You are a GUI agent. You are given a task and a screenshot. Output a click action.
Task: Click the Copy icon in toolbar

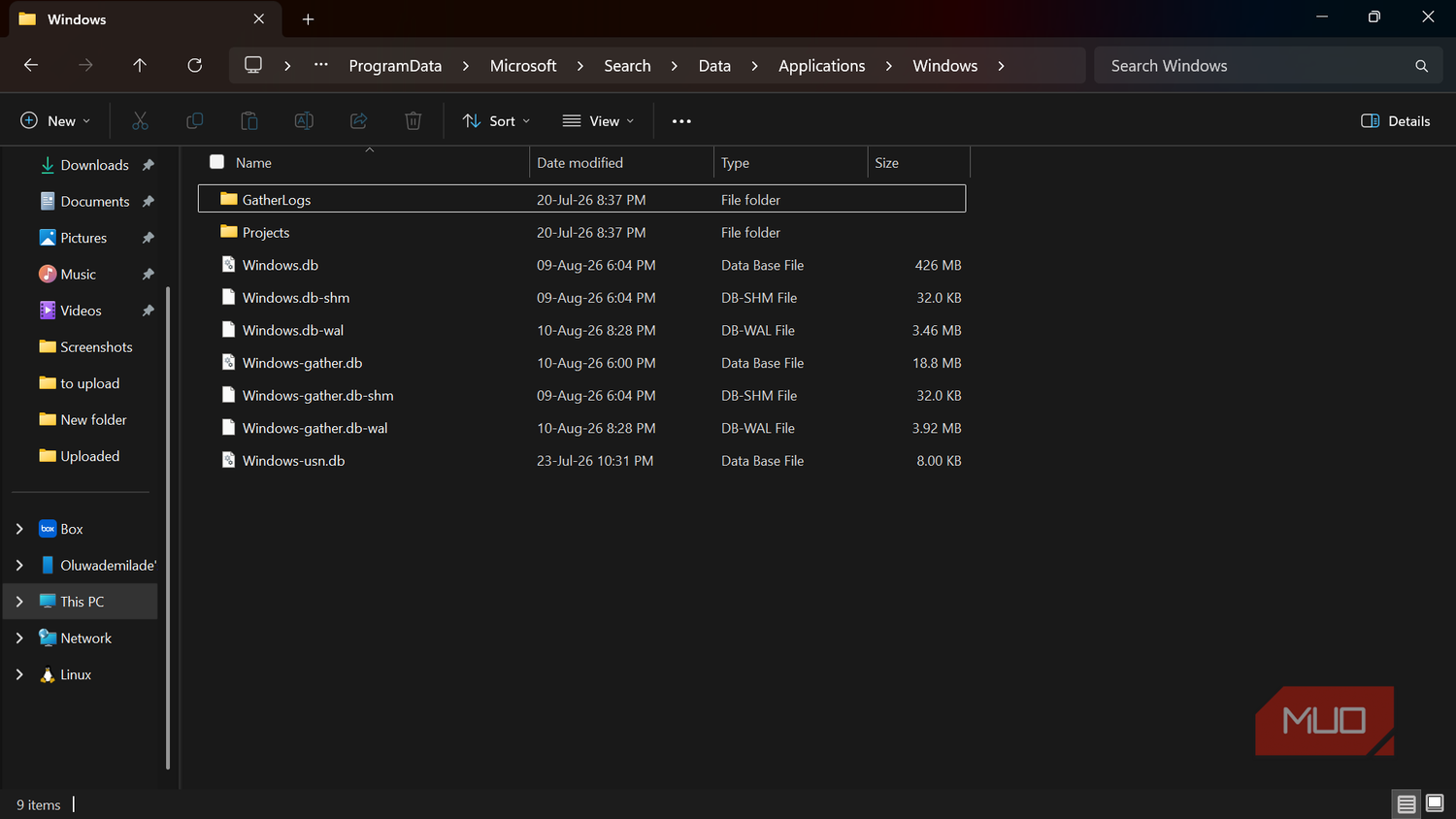point(194,120)
